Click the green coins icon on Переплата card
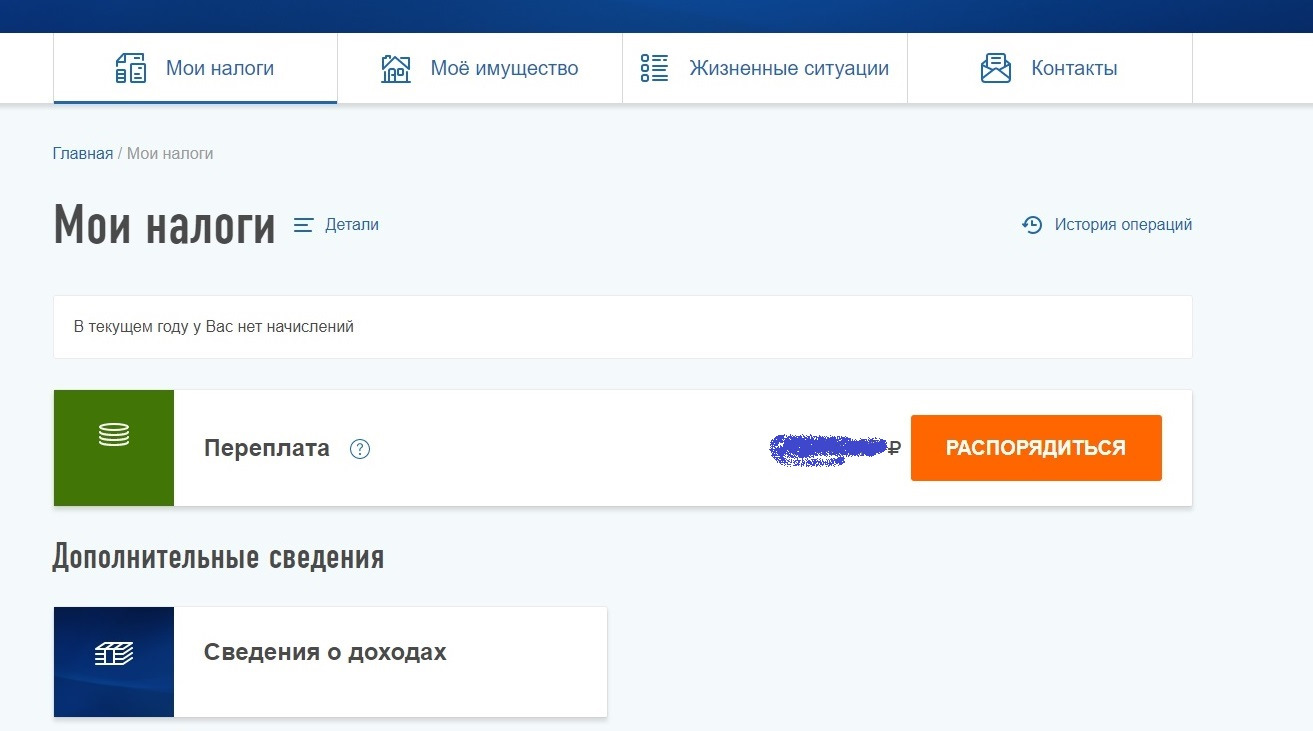Screen dimensions: 1313x731 (114, 435)
